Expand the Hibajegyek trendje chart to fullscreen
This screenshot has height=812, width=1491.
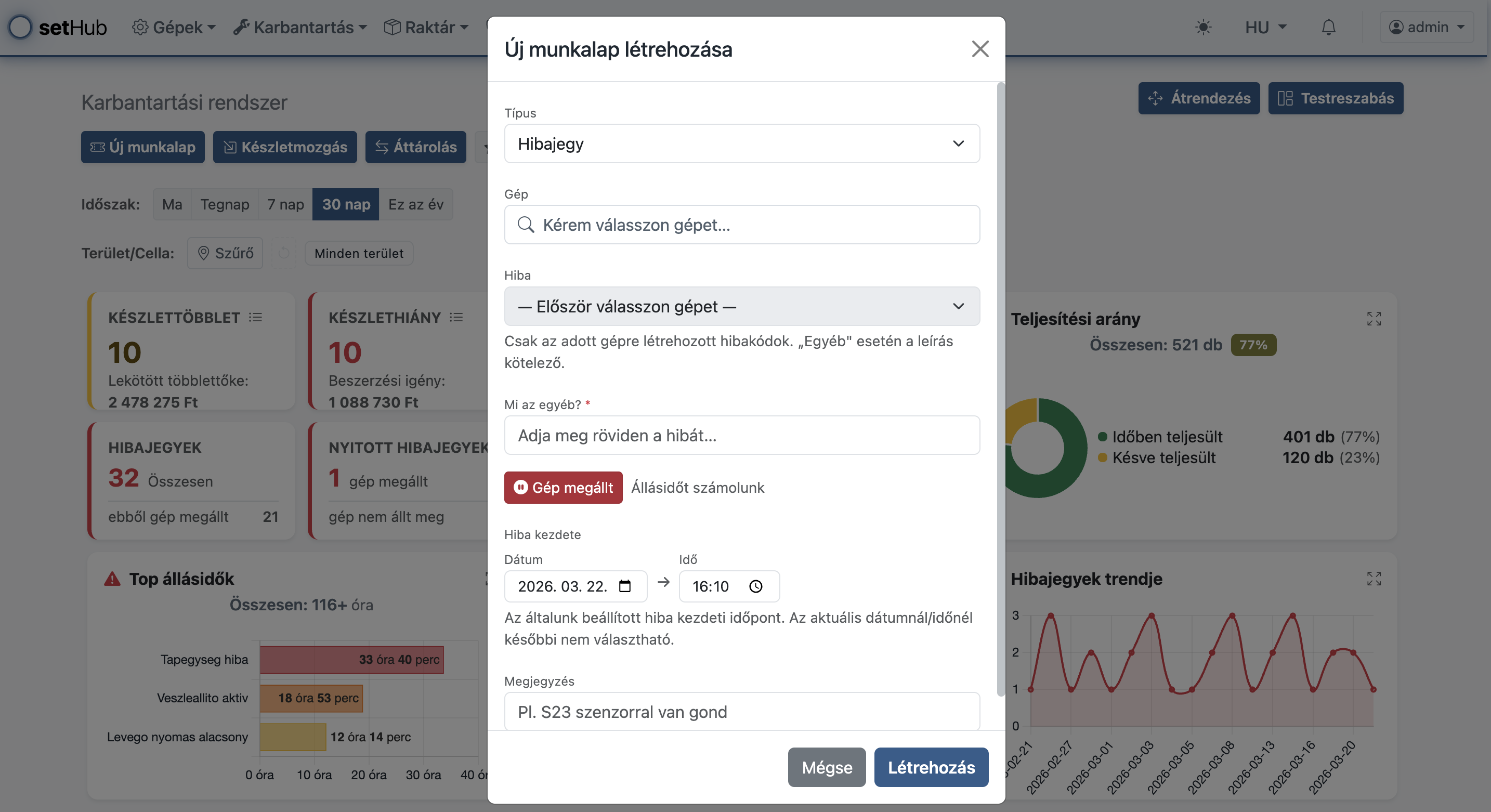[1375, 579]
